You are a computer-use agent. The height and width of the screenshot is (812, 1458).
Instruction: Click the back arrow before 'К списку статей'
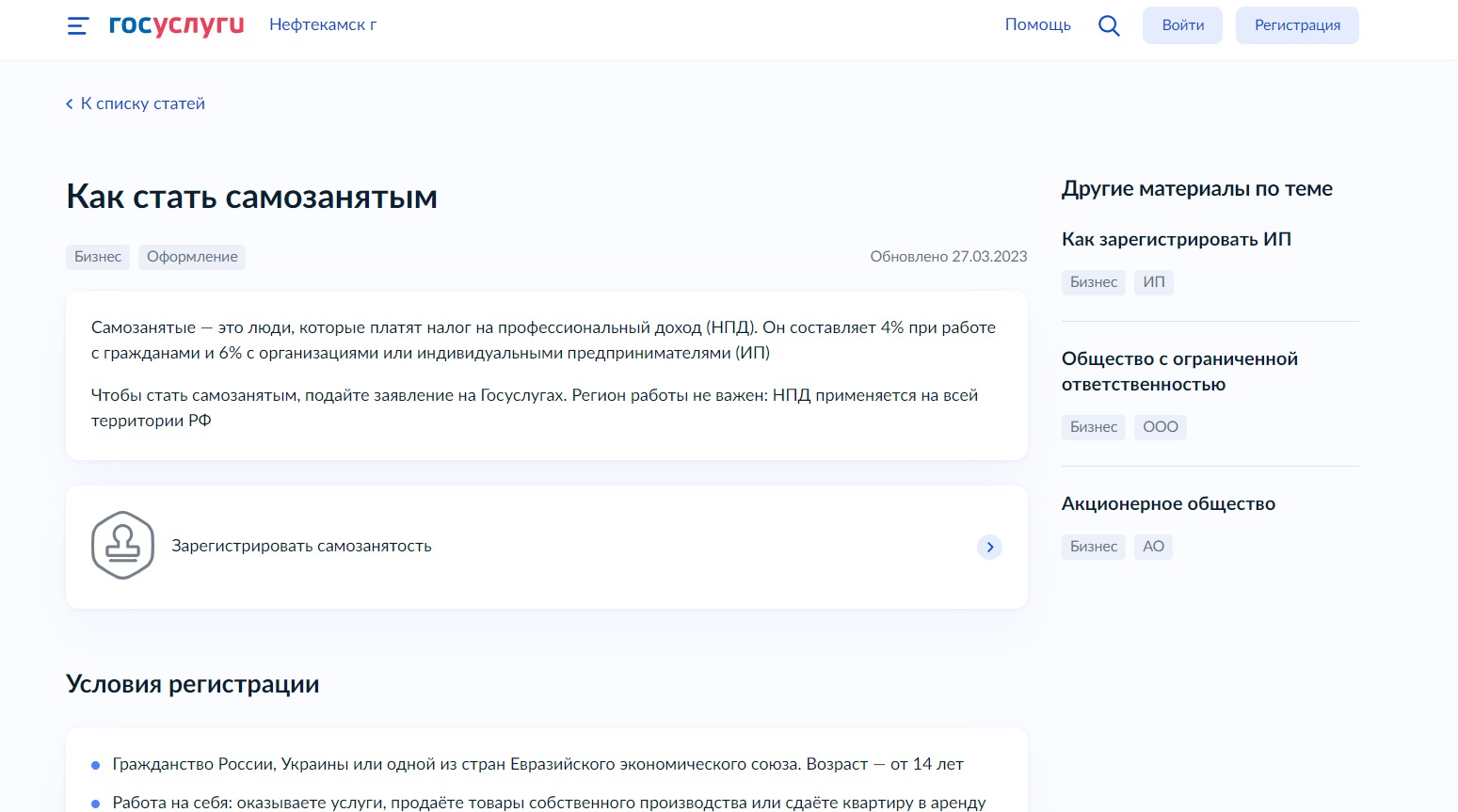pos(68,103)
